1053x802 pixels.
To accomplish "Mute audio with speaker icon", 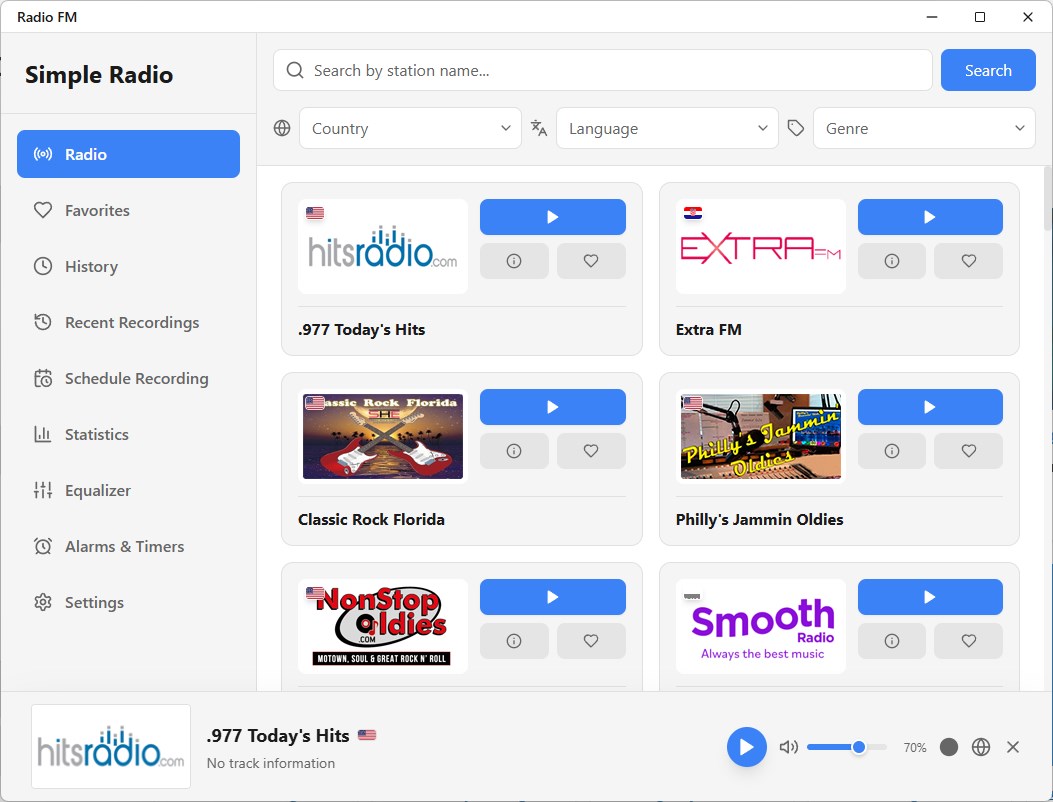I will coord(788,747).
